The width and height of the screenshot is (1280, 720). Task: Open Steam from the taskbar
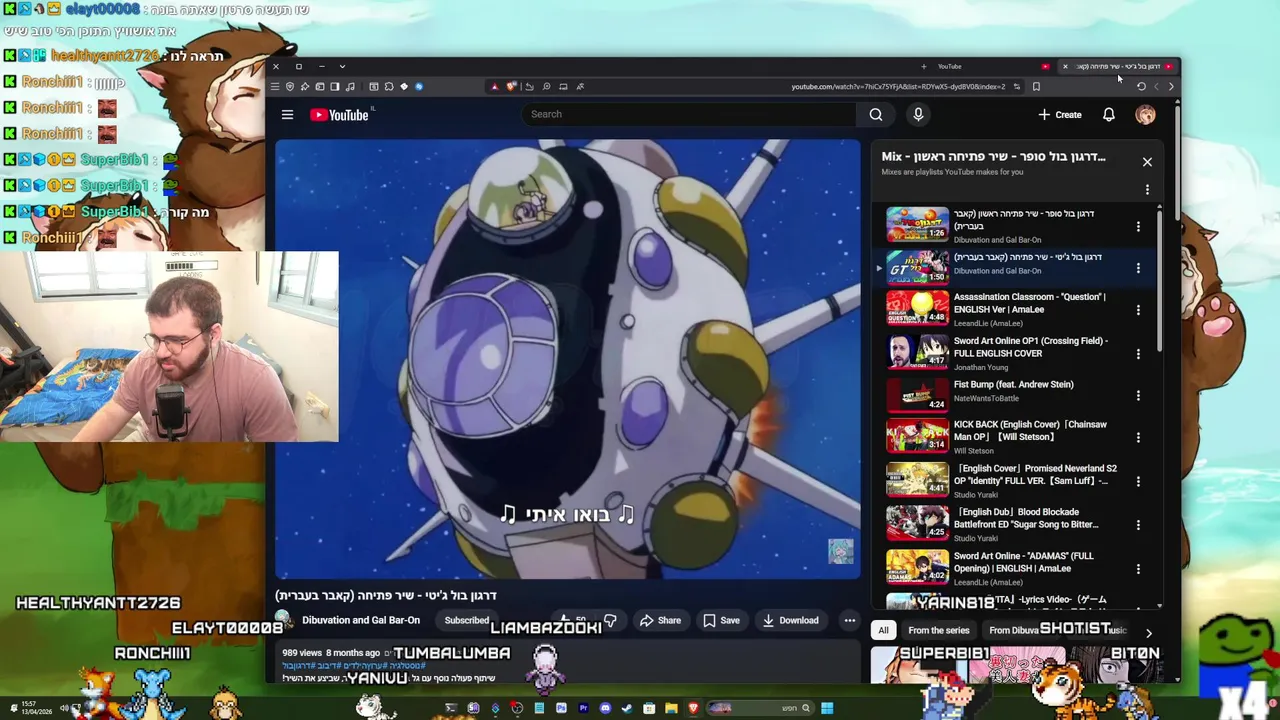627,708
